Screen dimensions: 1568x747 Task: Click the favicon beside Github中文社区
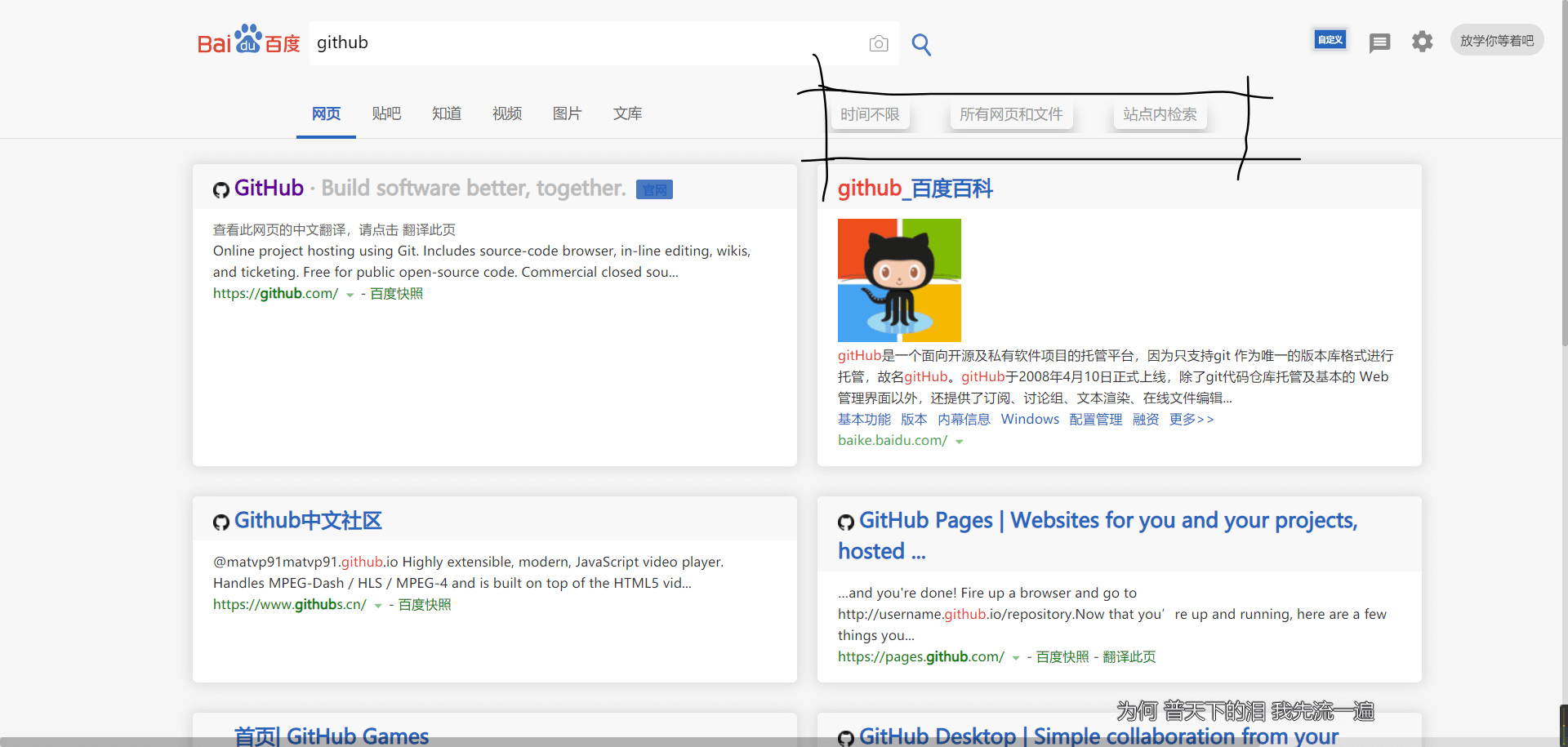point(220,522)
